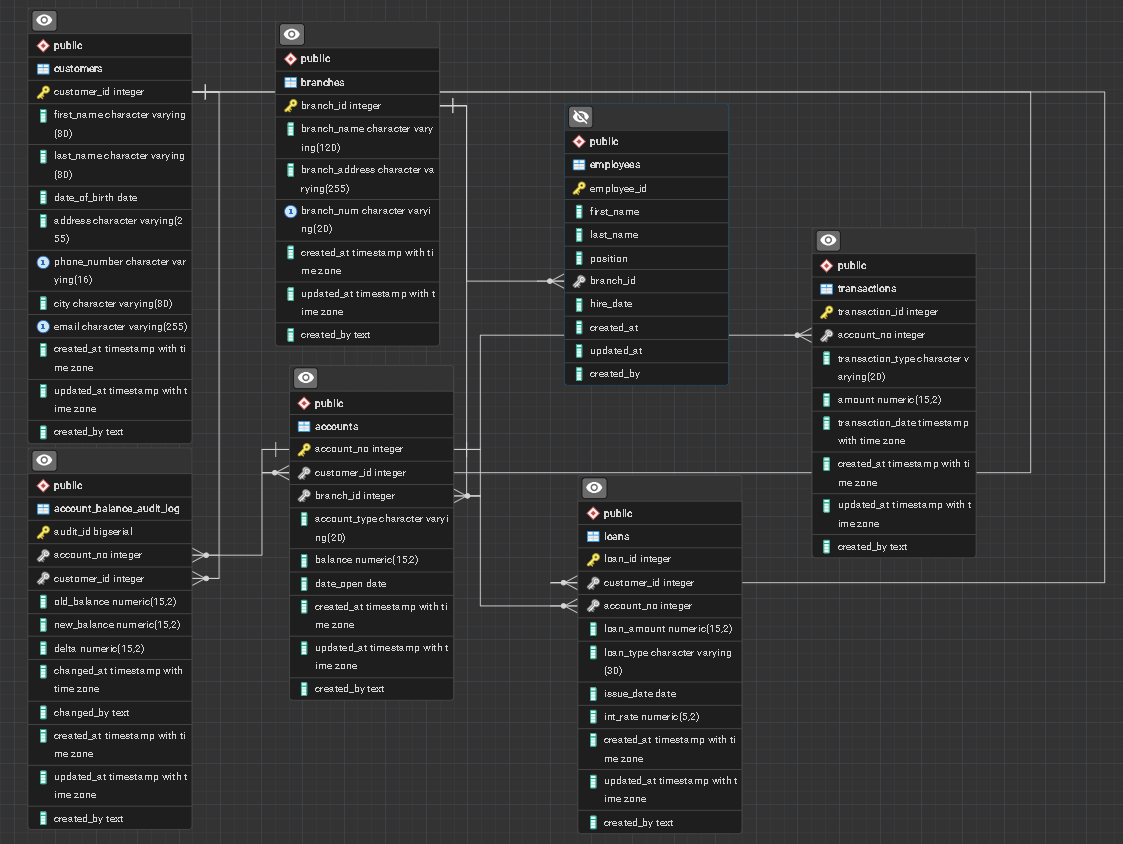Click the gold key icon next to employee_id

click(x=579, y=188)
